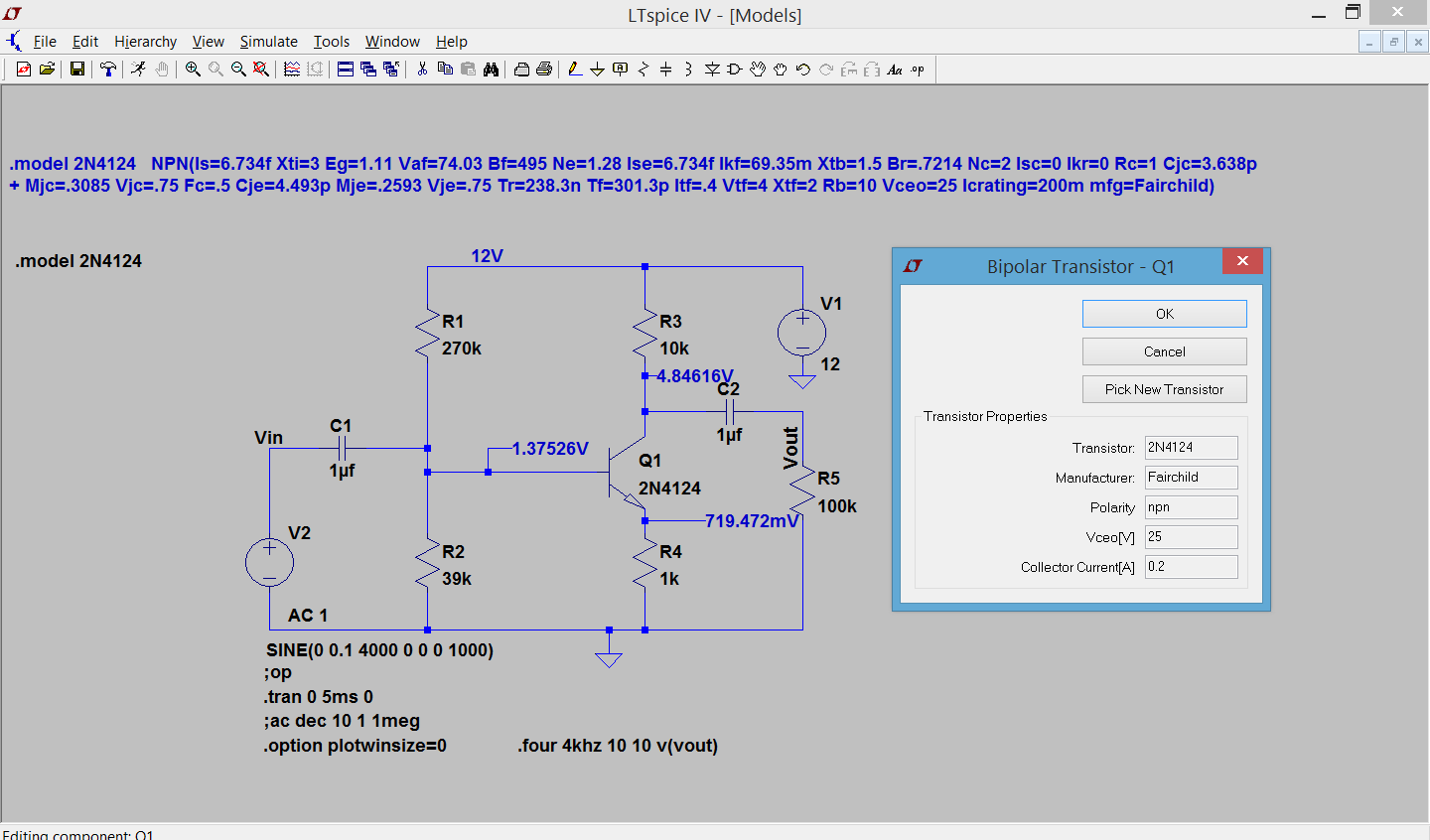Open a file with the folder icon
This screenshot has width=1430, height=840.
click(x=47, y=70)
